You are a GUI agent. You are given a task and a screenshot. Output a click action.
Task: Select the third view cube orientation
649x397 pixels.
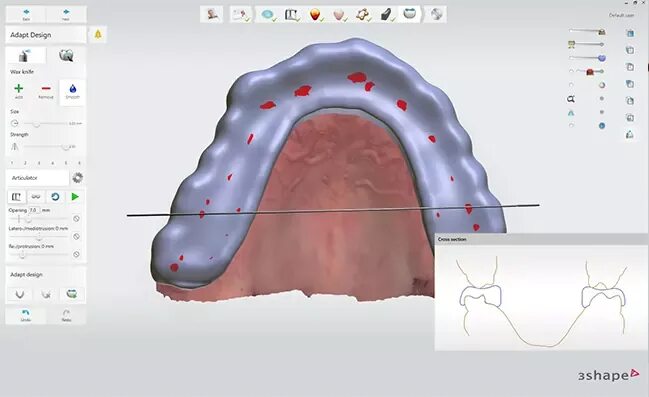(x=630, y=67)
